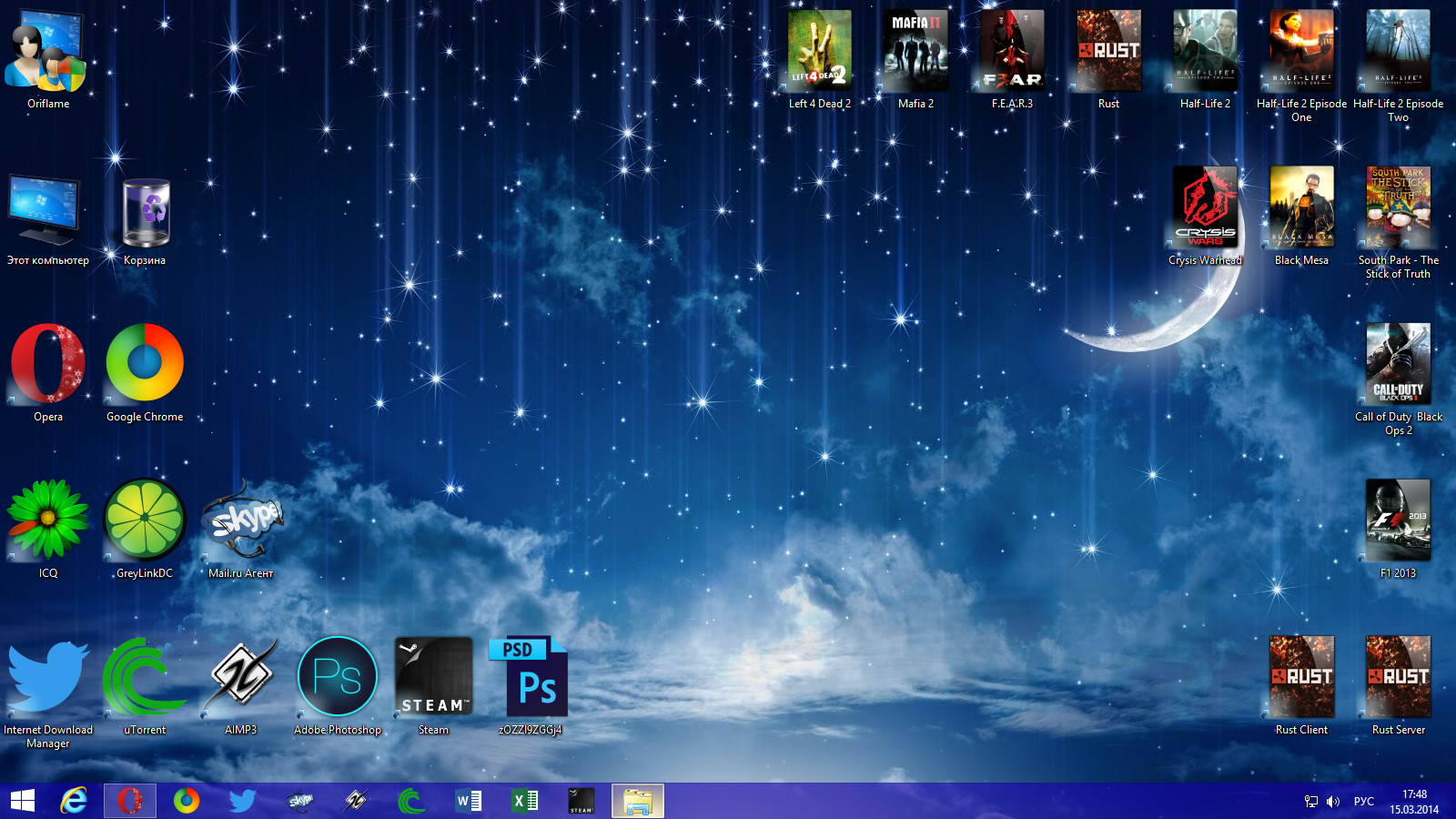Launch the Rust Client shortcut
Viewport: 1456px width, 819px height.
point(1302,687)
